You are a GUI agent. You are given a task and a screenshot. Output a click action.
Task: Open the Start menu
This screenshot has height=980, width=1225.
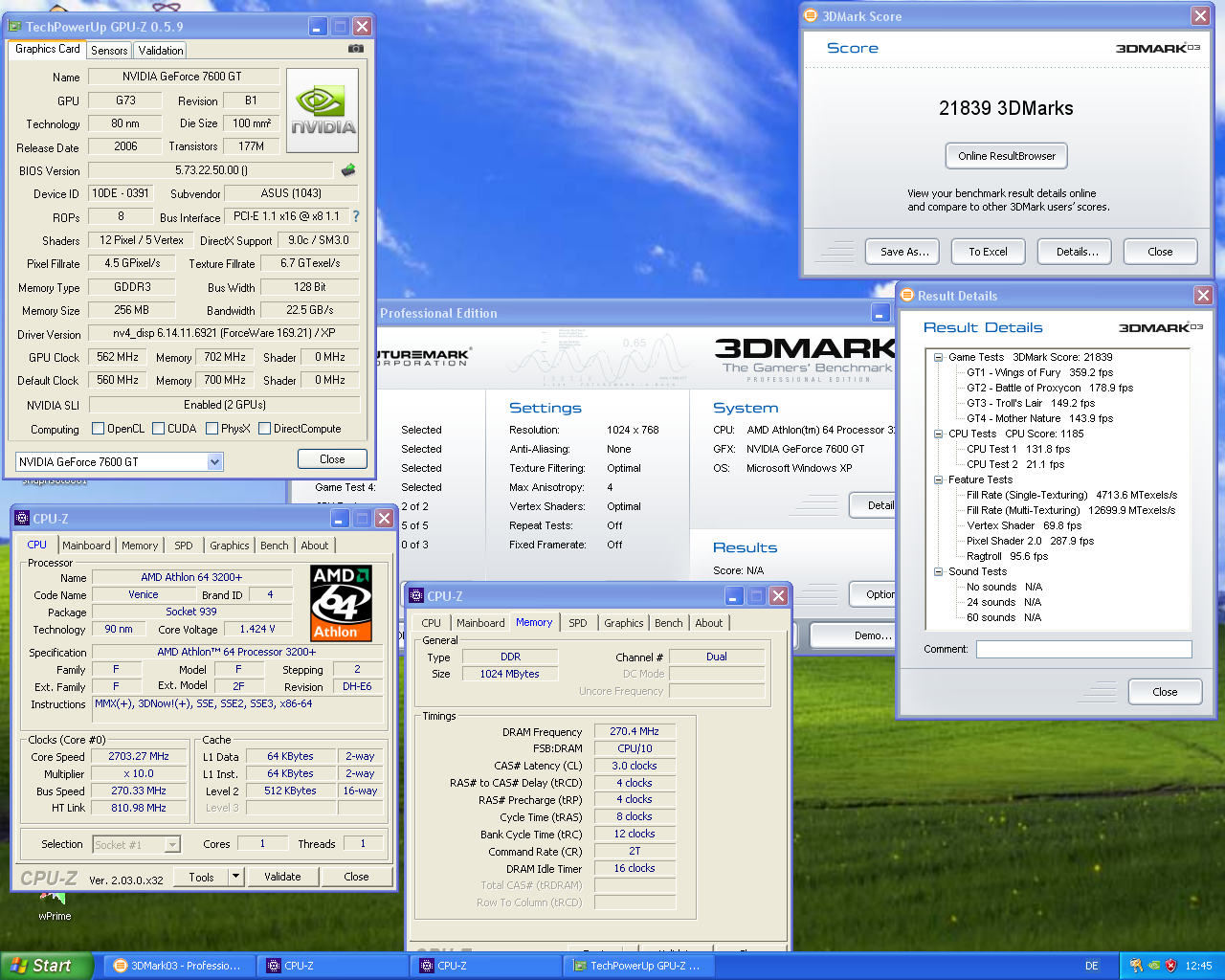click(x=46, y=966)
